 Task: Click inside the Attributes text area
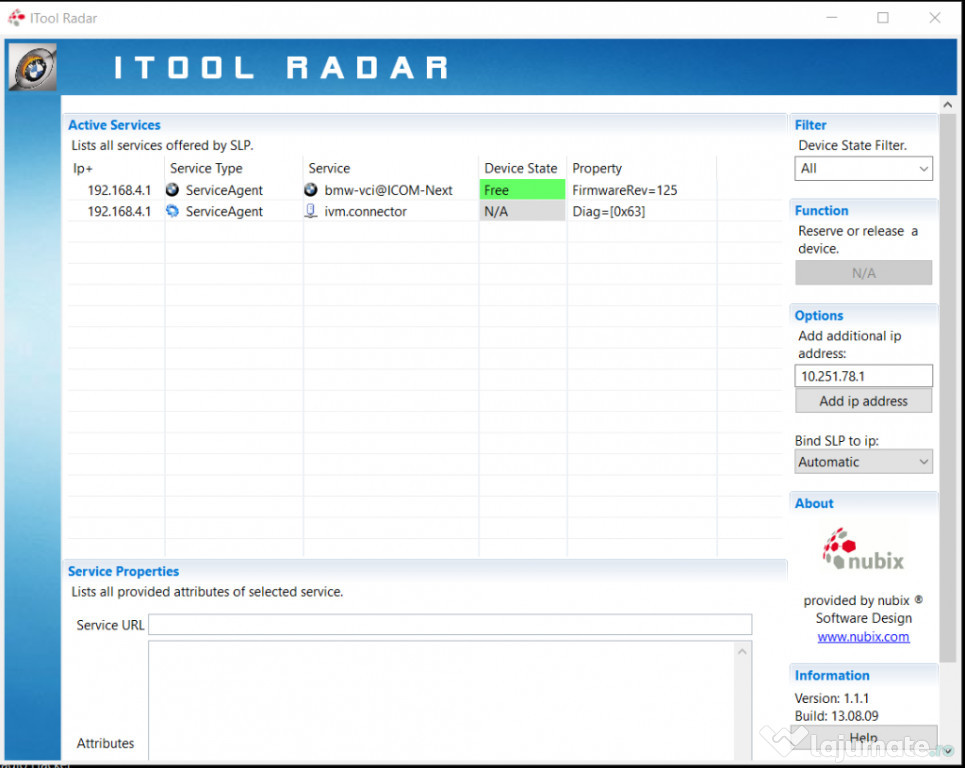(442, 700)
